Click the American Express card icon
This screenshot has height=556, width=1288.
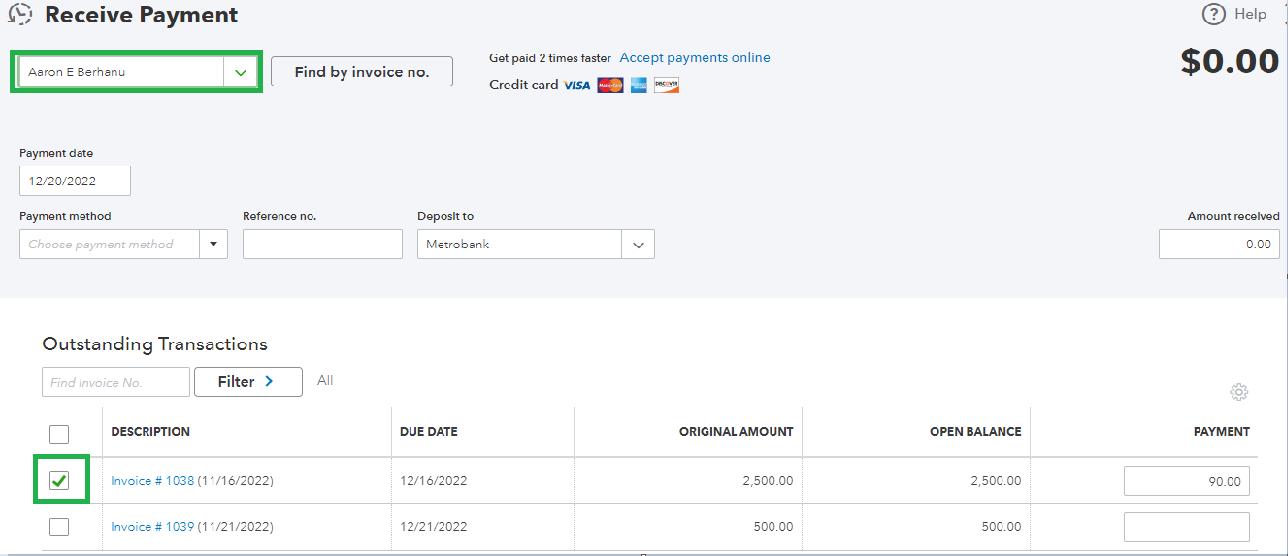(639, 86)
